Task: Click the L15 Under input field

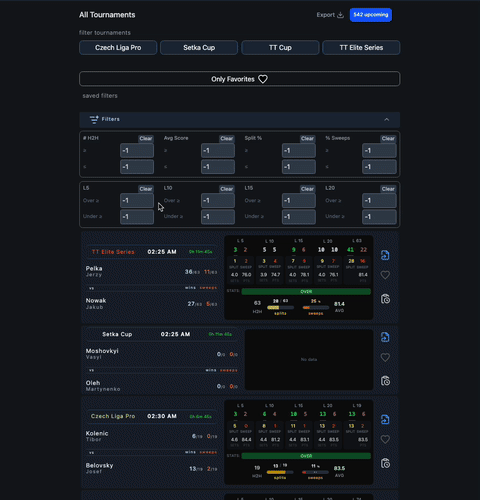Action: click(299, 217)
